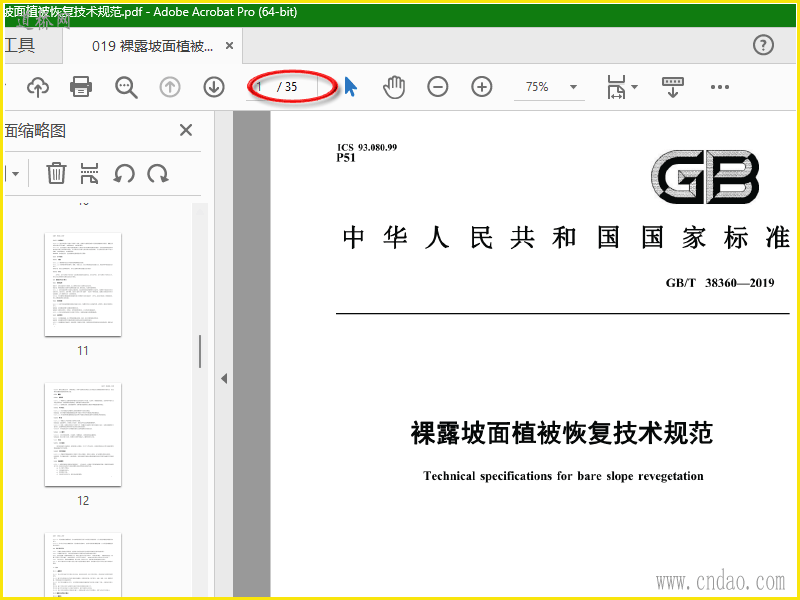The height and width of the screenshot is (600, 800).
Task: Activate the hand pan tool
Action: (x=394, y=87)
